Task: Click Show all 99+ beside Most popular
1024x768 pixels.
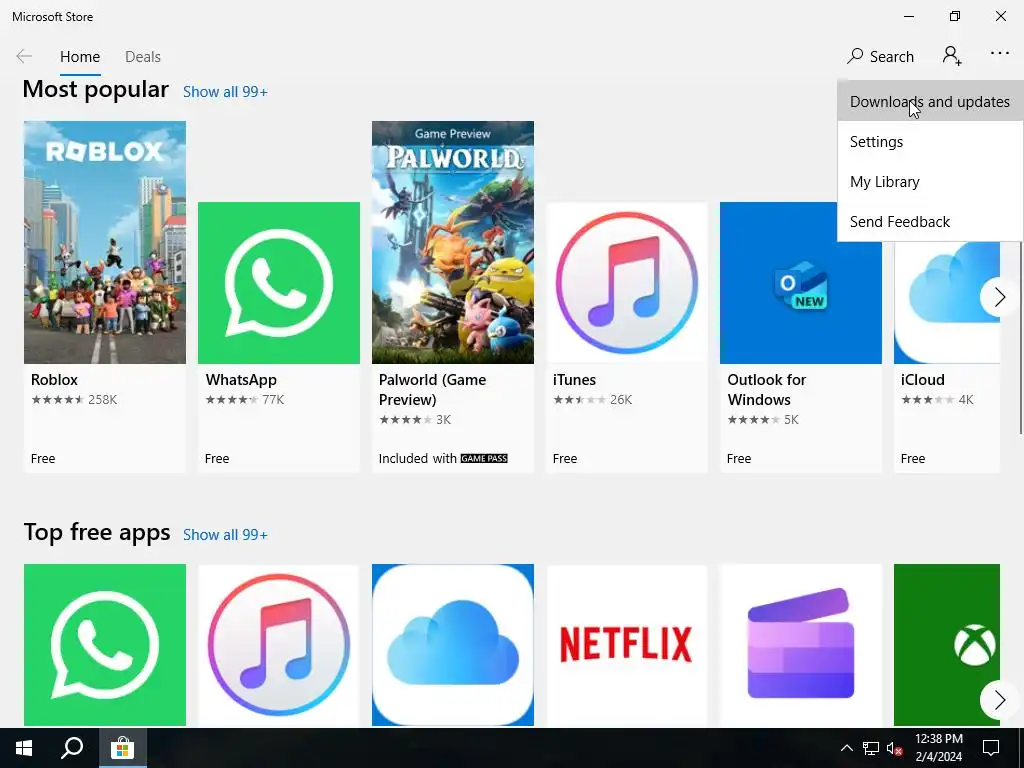Action: [x=225, y=92]
